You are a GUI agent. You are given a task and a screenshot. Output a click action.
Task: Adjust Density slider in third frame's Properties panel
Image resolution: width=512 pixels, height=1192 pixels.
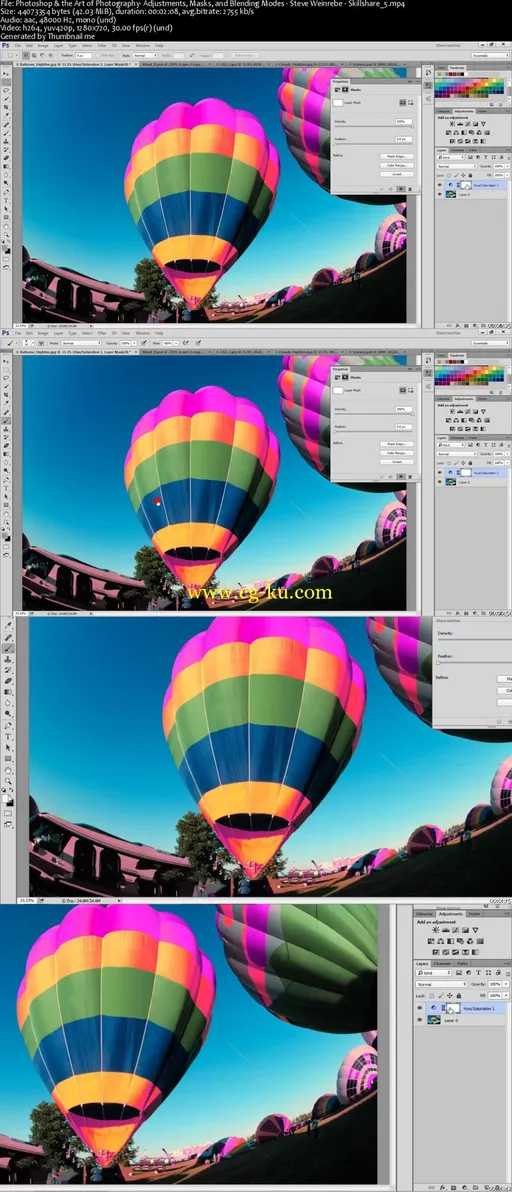474,640
